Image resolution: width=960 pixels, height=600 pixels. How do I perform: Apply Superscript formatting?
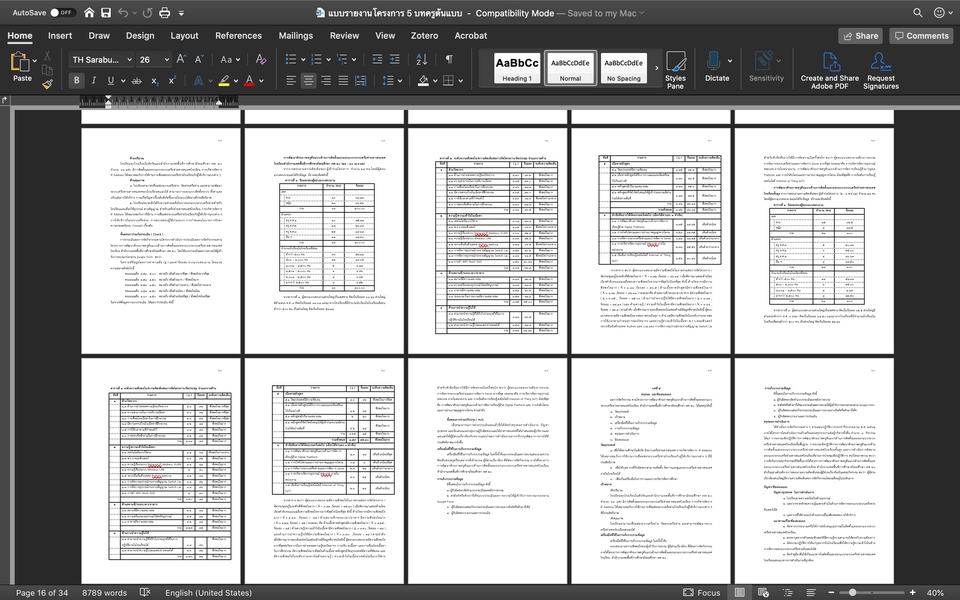point(172,80)
